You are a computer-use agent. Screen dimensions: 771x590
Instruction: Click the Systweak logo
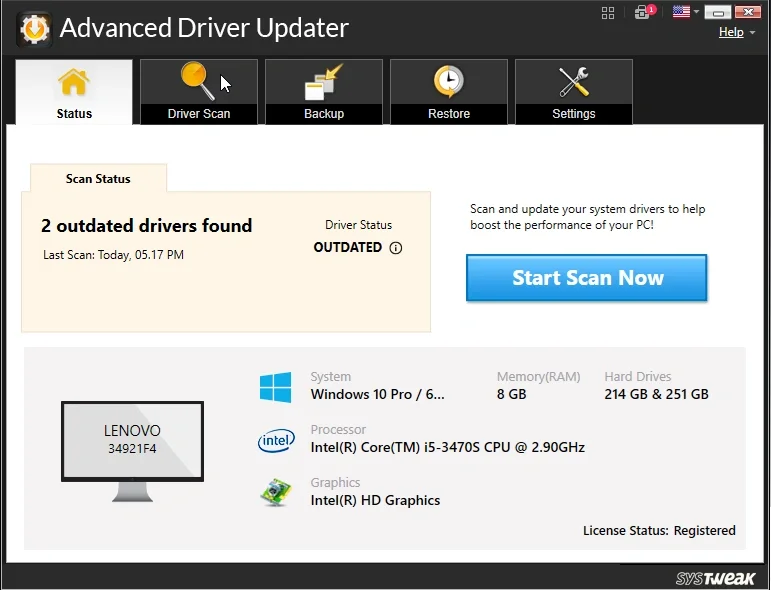[x=715, y=578]
